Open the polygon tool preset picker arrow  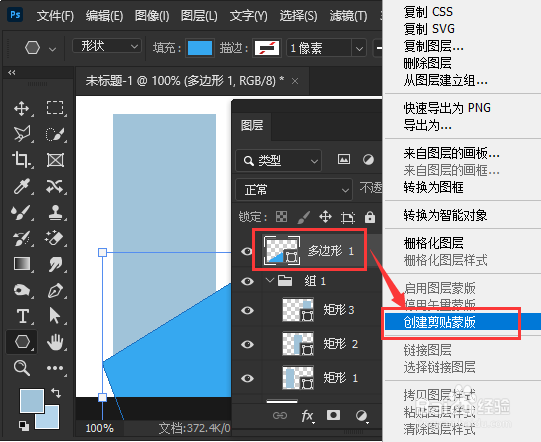tap(52, 50)
